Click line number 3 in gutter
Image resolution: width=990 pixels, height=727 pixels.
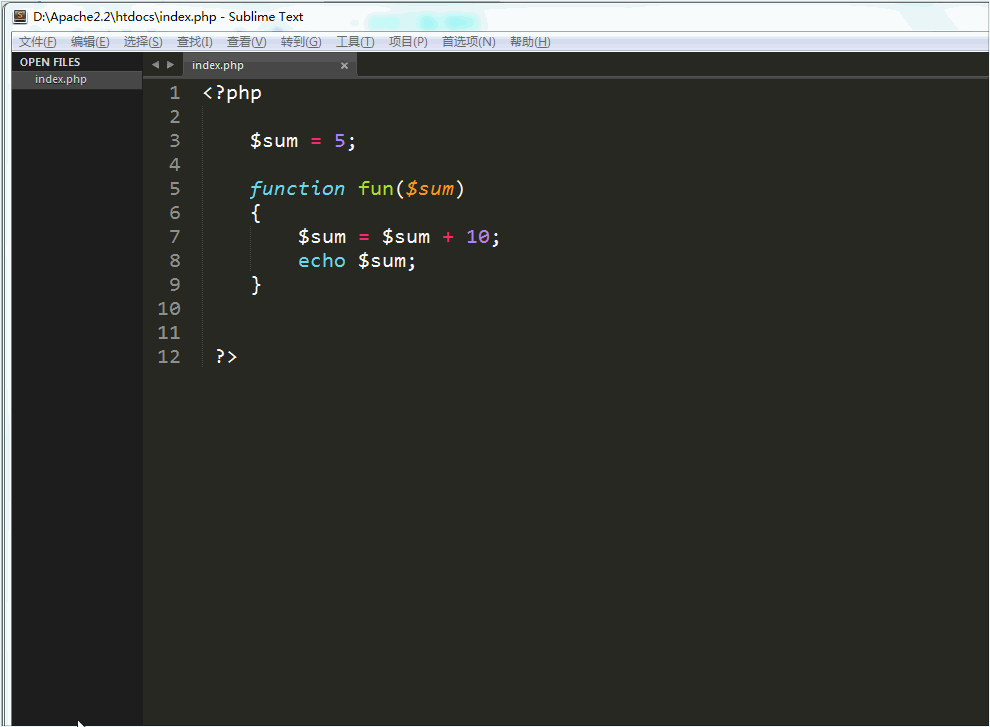click(x=175, y=141)
